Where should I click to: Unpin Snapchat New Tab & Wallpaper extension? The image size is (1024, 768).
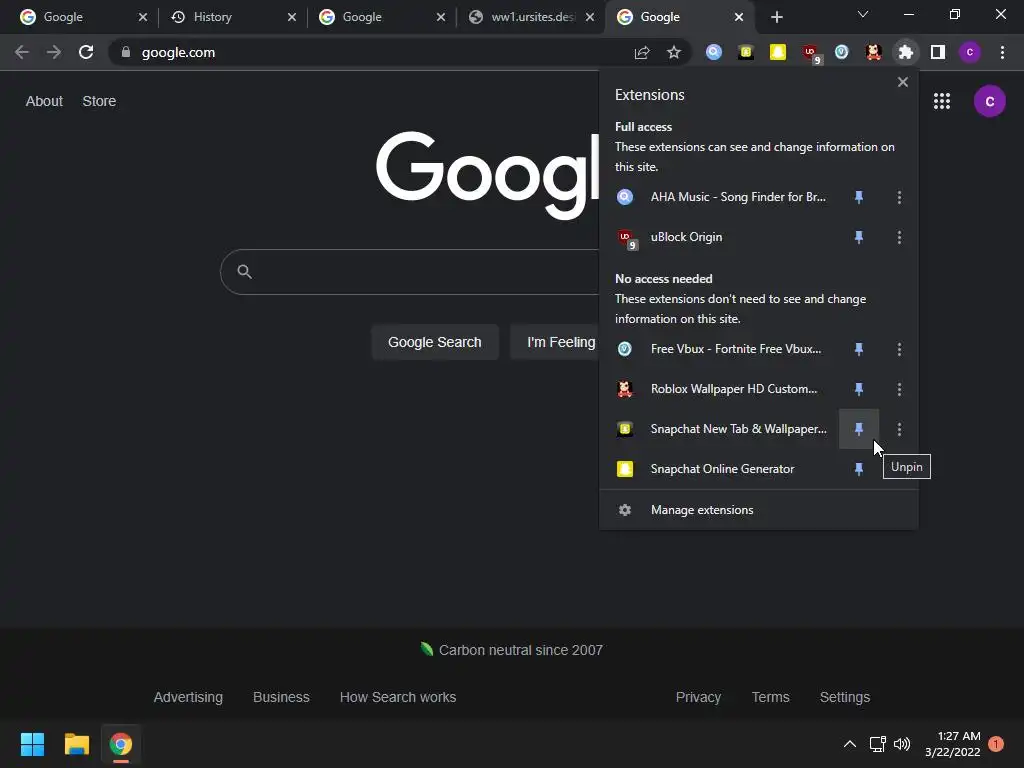[859, 429]
